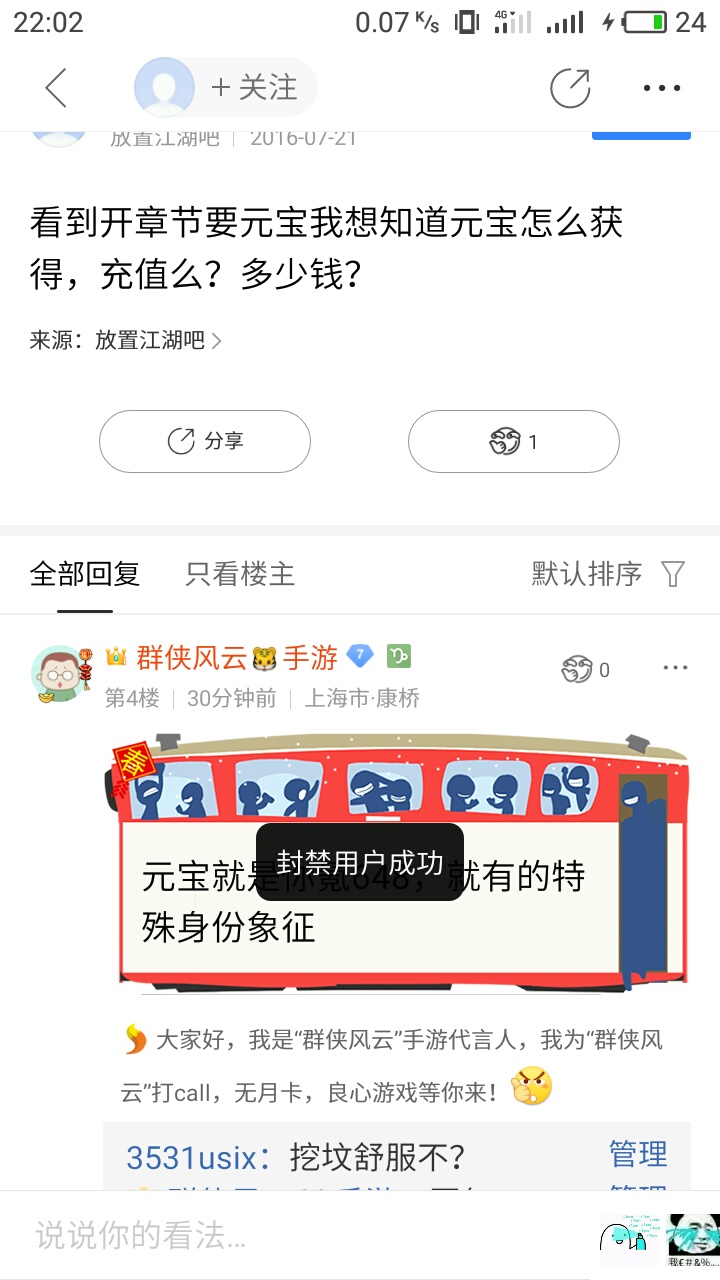Click the filter funnel icon
The image size is (720, 1280).
coord(673,574)
